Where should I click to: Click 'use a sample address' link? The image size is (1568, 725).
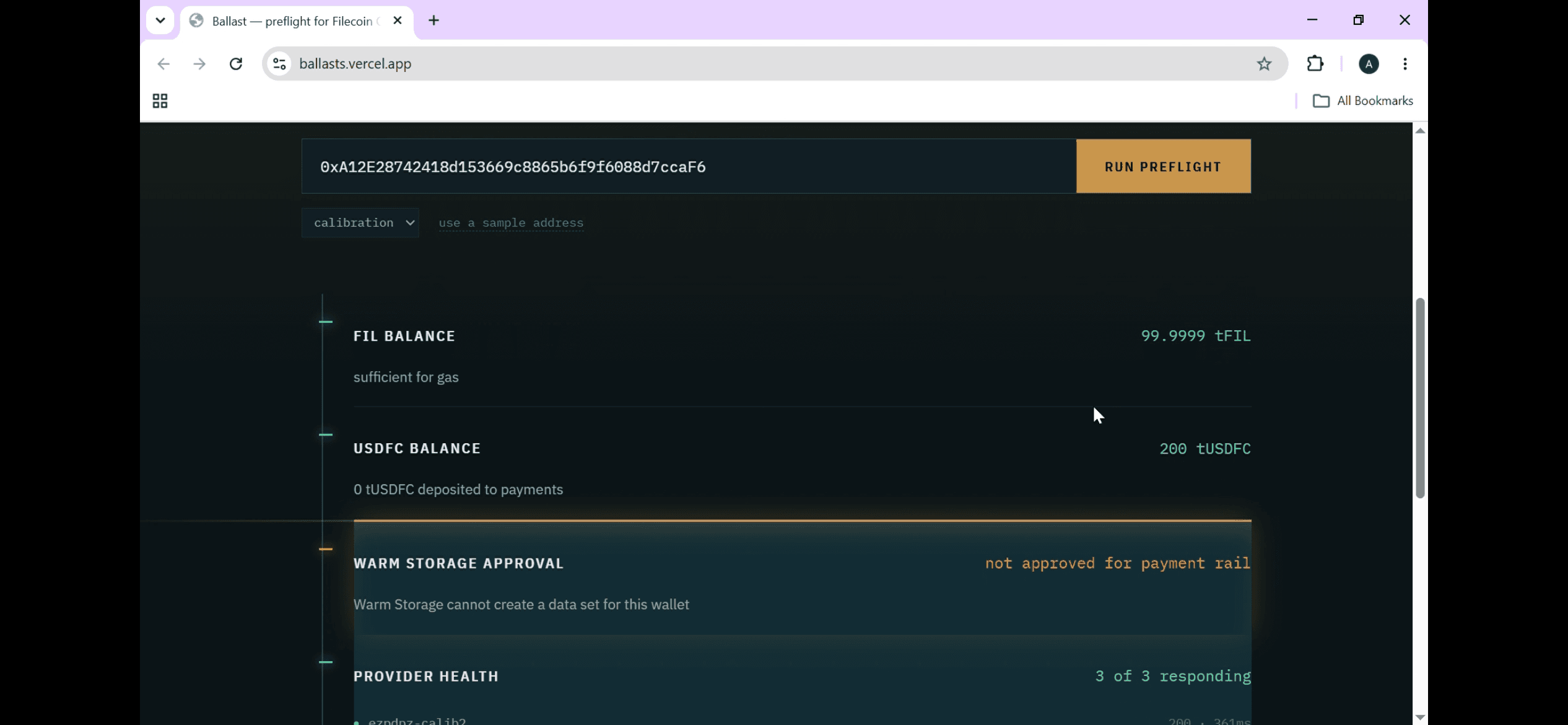tap(511, 223)
